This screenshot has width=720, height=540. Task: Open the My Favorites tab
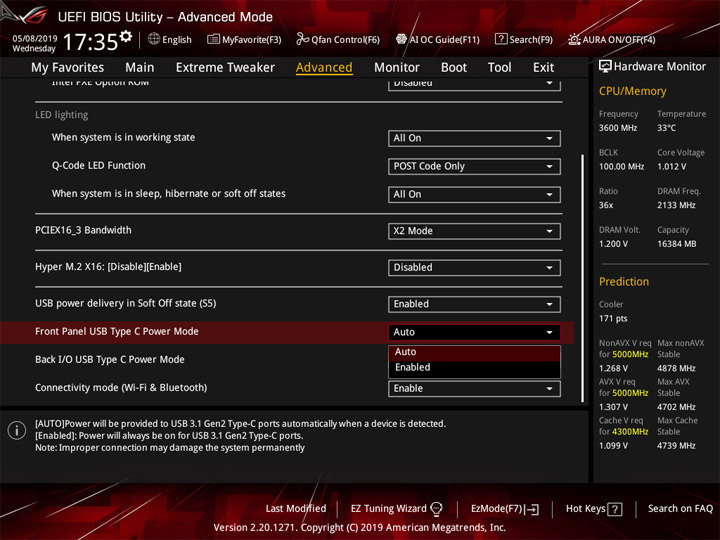(68, 68)
